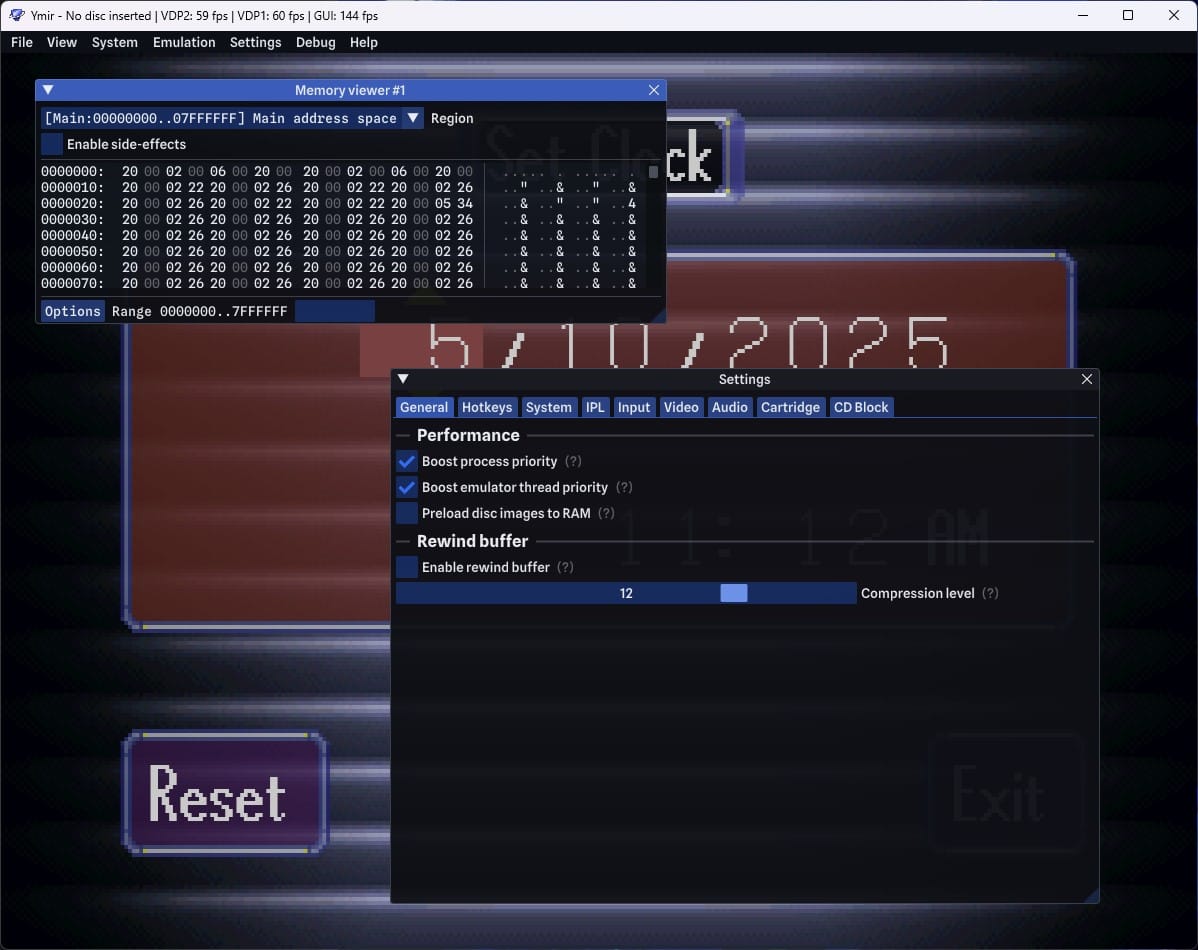Collapse the Settings window triangle
The width and height of the screenshot is (1198, 950).
[x=404, y=379]
